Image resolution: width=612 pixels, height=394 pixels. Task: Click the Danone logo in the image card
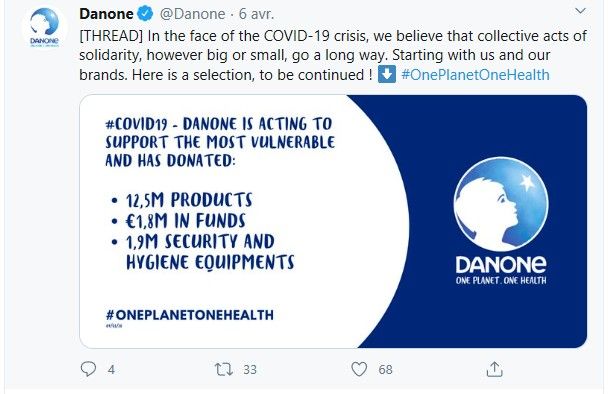(x=501, y=221)
